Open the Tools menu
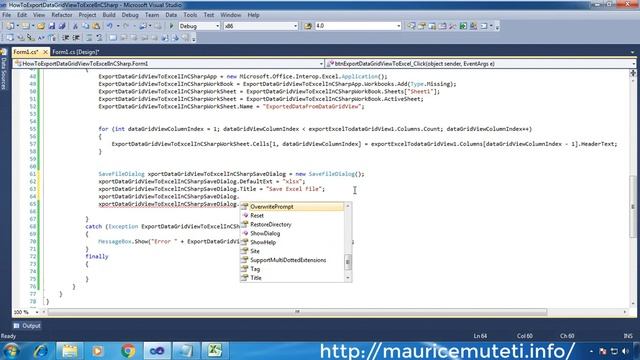The height and width of the screenshot is (360, 640). [x=190, y=15]
